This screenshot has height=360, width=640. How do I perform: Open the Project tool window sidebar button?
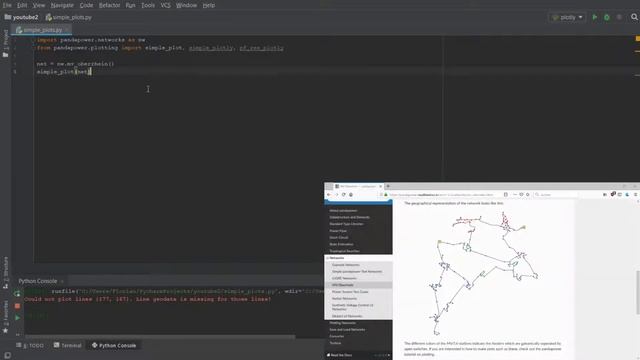5,43
